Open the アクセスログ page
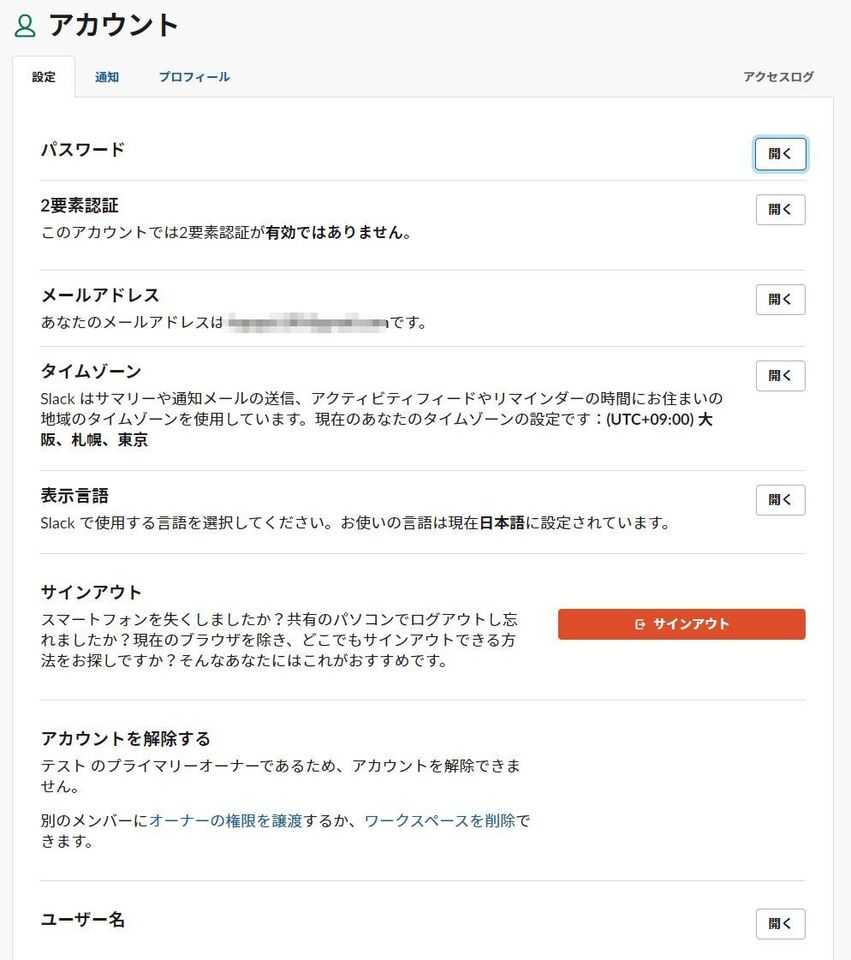 tap(779, 76)
